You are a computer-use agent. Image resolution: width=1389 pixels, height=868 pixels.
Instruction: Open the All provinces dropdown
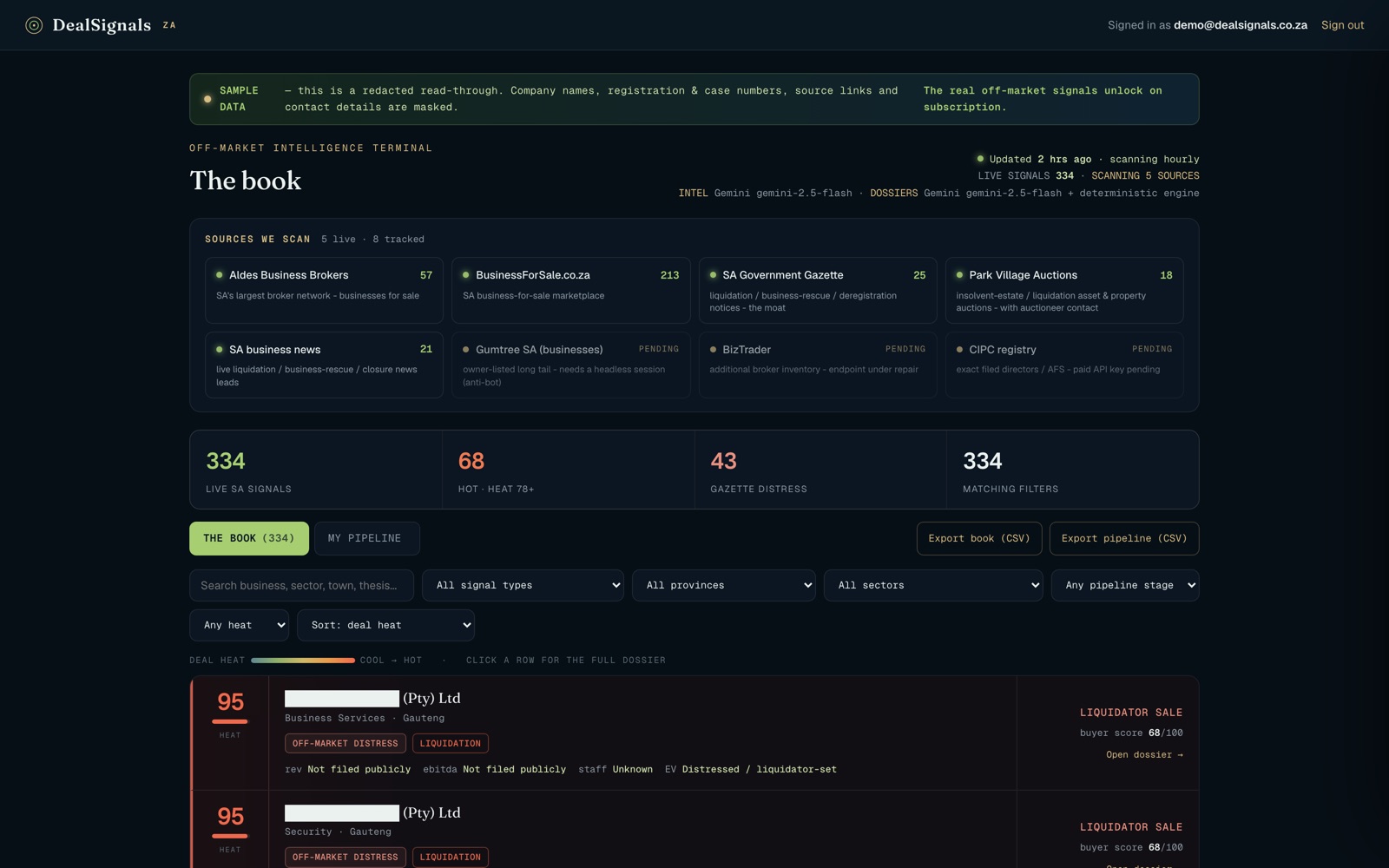coord(724,585)
